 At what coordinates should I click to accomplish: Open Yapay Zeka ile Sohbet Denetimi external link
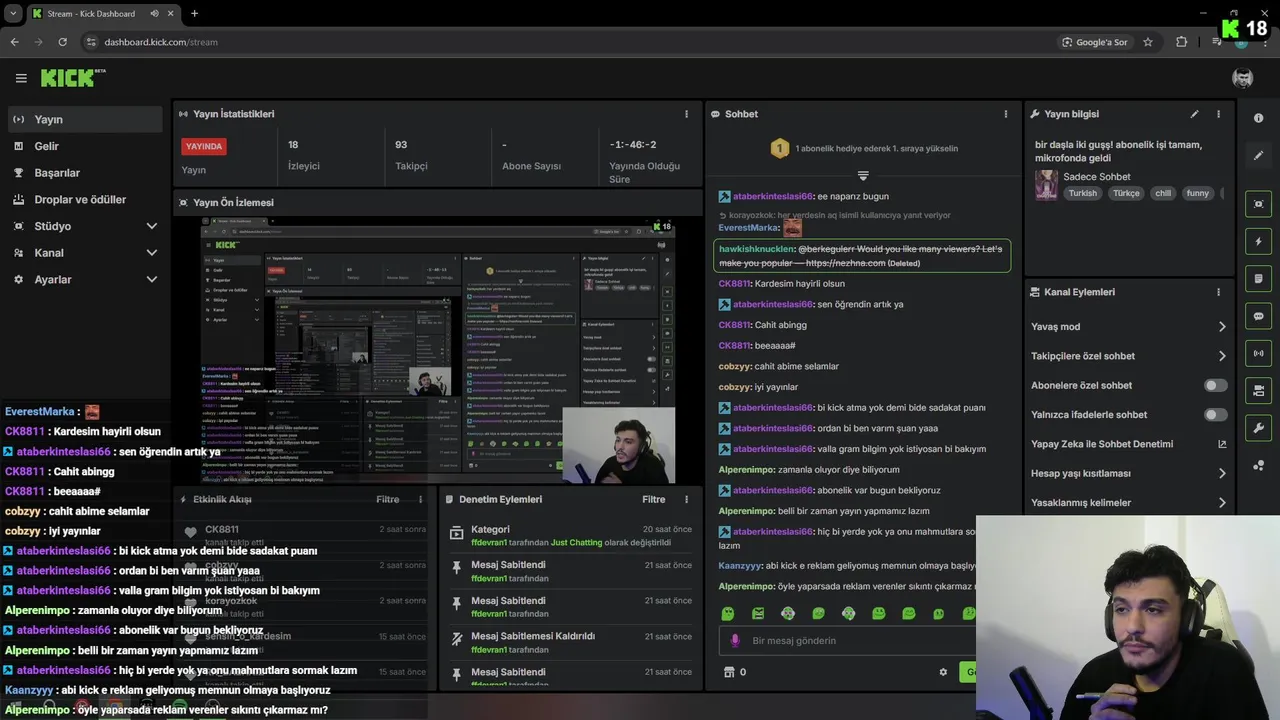1222,444
